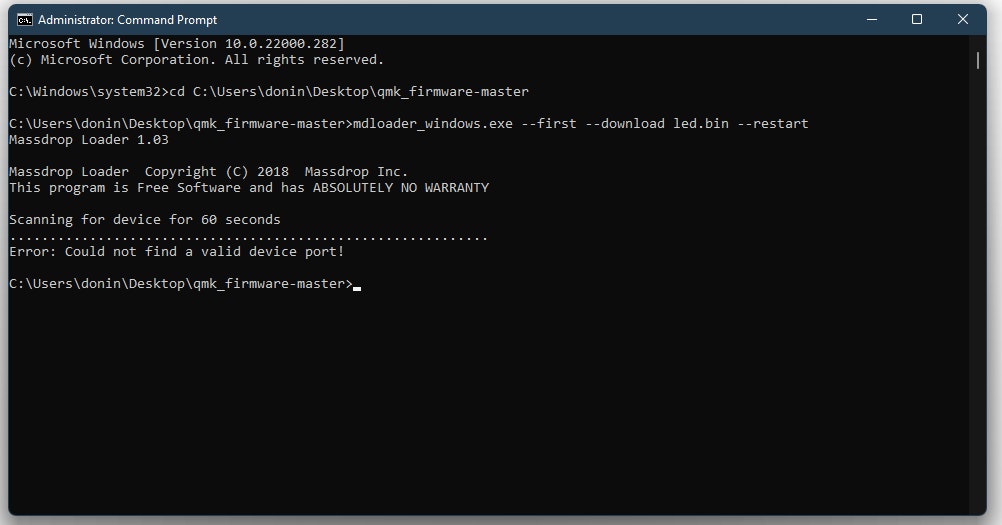Screen dimensions: 1002x525
Task: Click the row of progress dots
Action: 248,237
